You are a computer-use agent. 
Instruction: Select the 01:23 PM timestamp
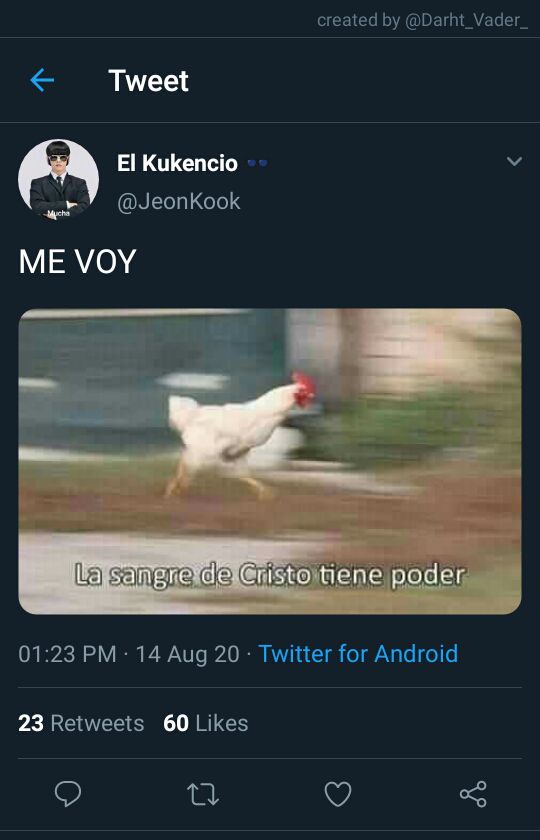[67, 654]
